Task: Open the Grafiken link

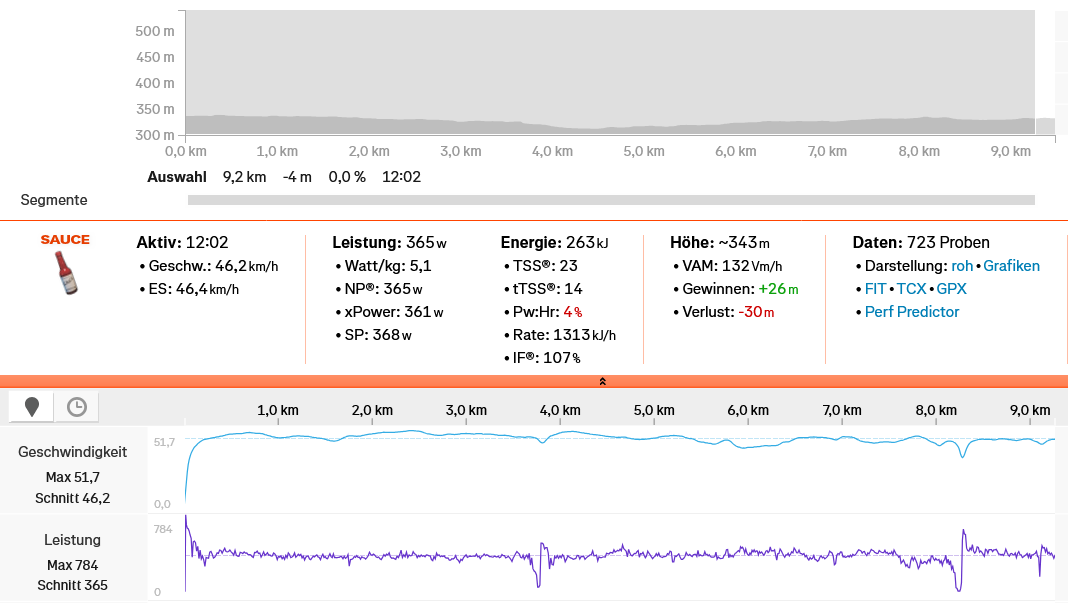Action: click(x=1011, y=266)
